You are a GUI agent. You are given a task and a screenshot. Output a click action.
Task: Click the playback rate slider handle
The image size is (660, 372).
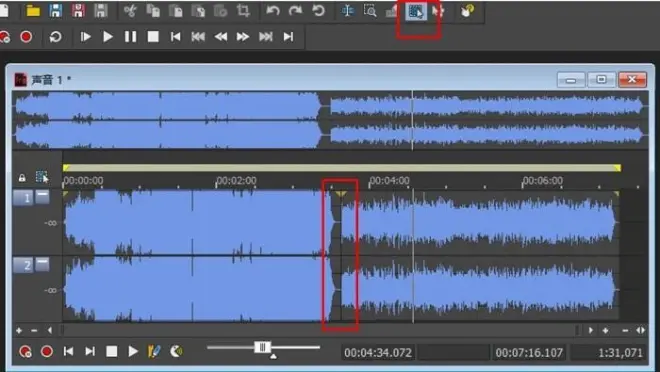(262, 347)
